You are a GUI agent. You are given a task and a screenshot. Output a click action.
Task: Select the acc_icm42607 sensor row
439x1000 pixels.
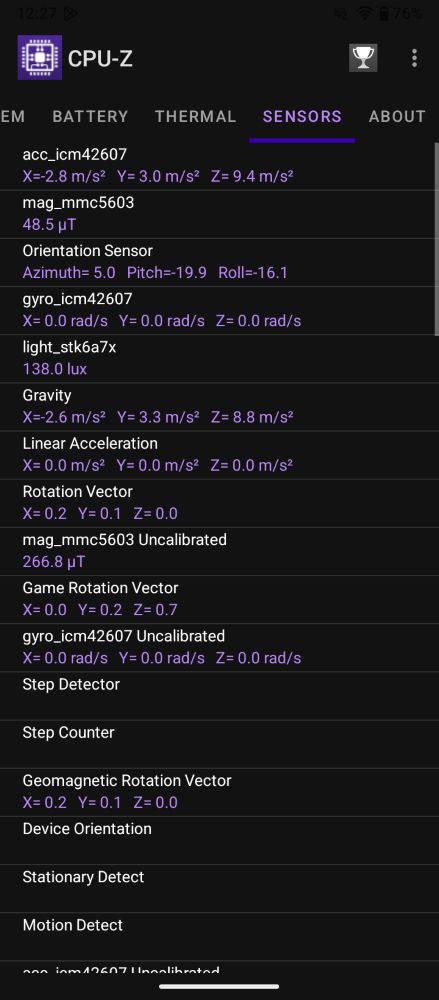(217, 166)
